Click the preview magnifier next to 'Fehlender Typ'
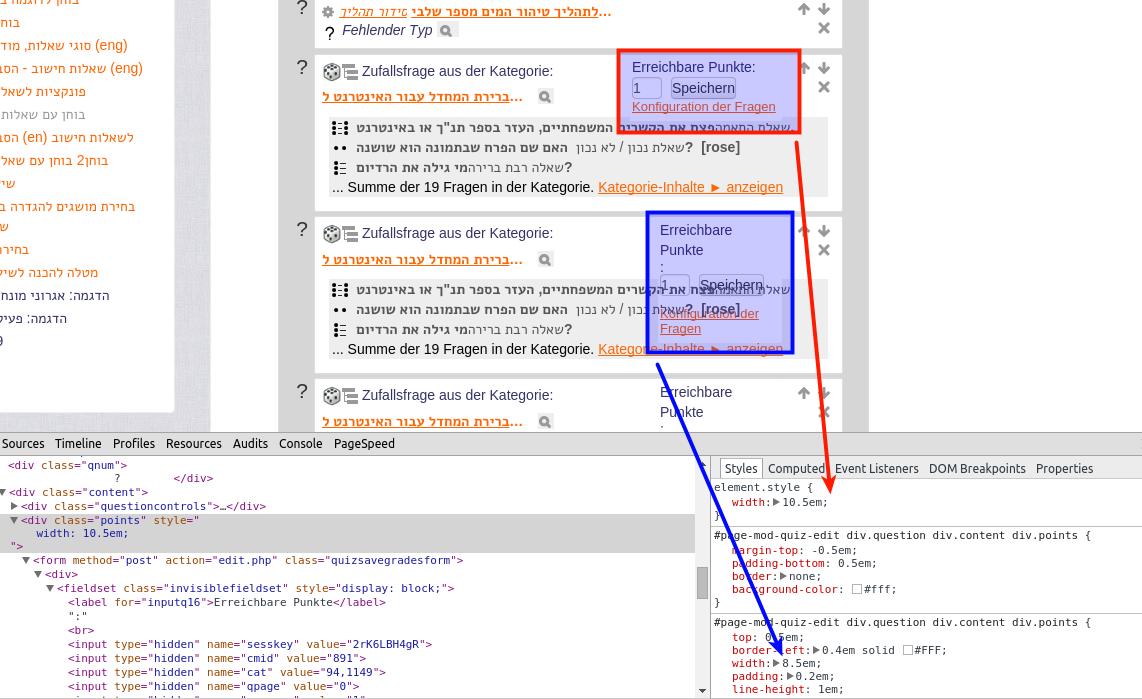The height and width of the screenshot is (699, 1142). (x=446, y=31)
